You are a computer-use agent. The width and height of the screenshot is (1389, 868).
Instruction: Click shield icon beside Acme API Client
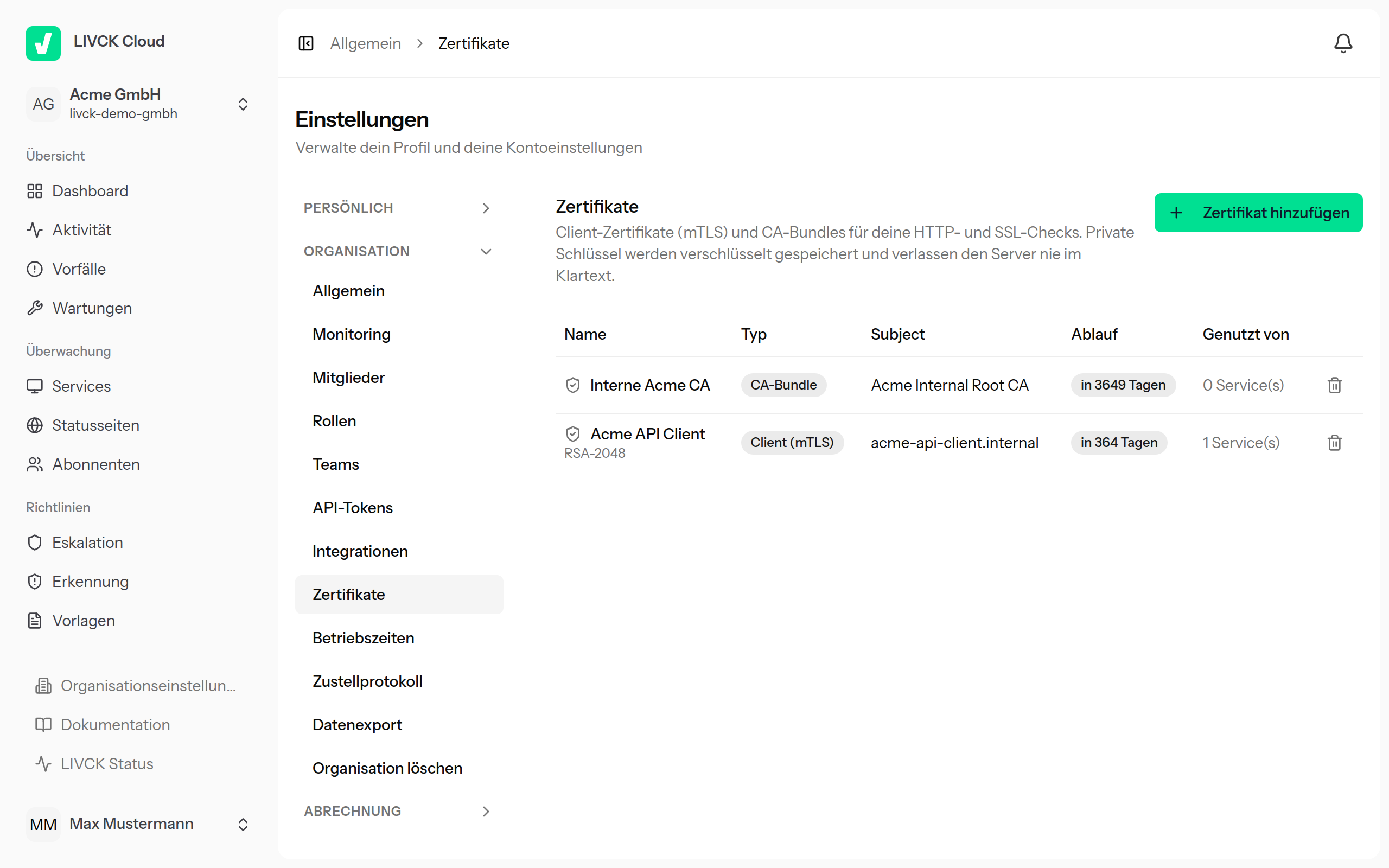[x=573, y=434]
